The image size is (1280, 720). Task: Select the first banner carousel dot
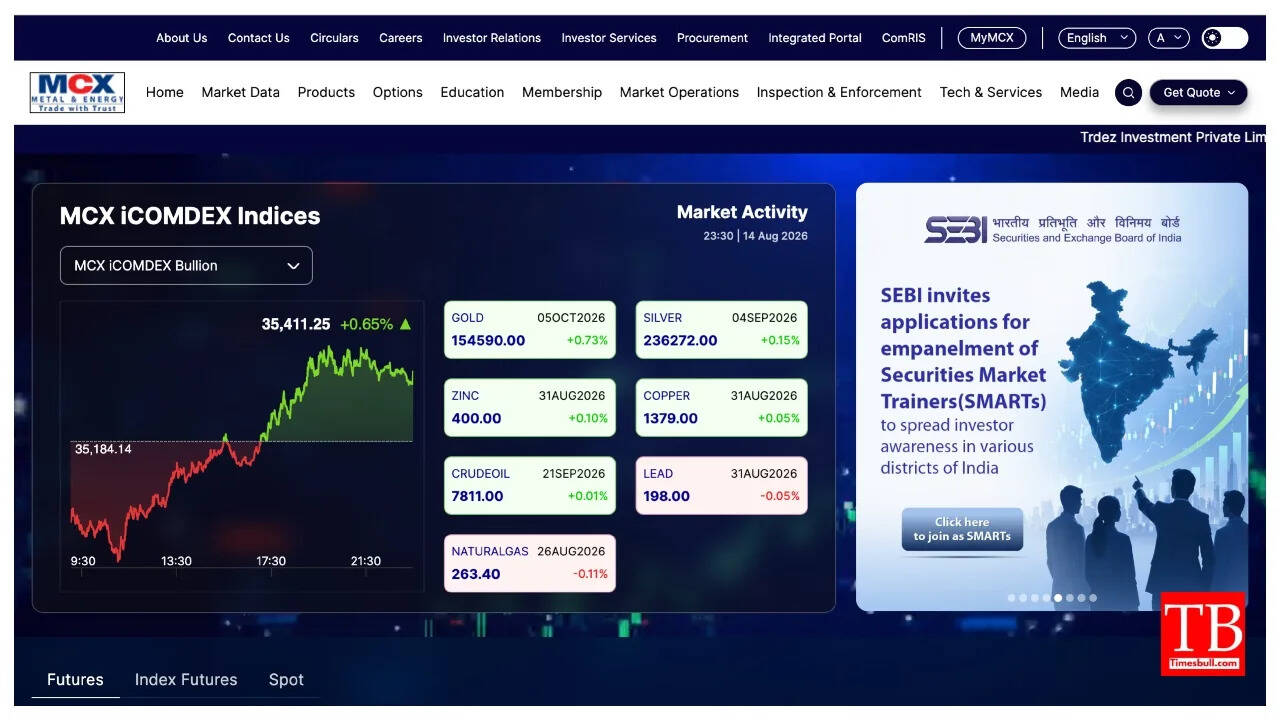click(1011, 598)
